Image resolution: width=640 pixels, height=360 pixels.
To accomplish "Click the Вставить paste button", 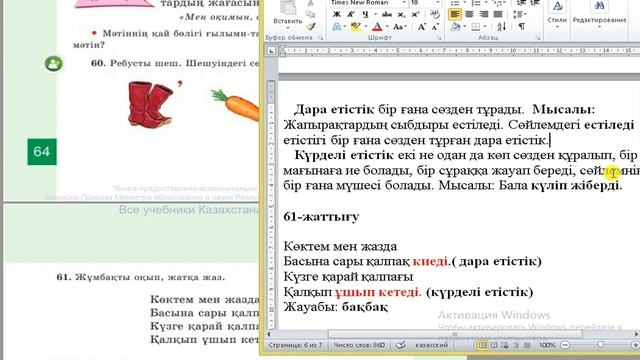I will pos(287,14).
